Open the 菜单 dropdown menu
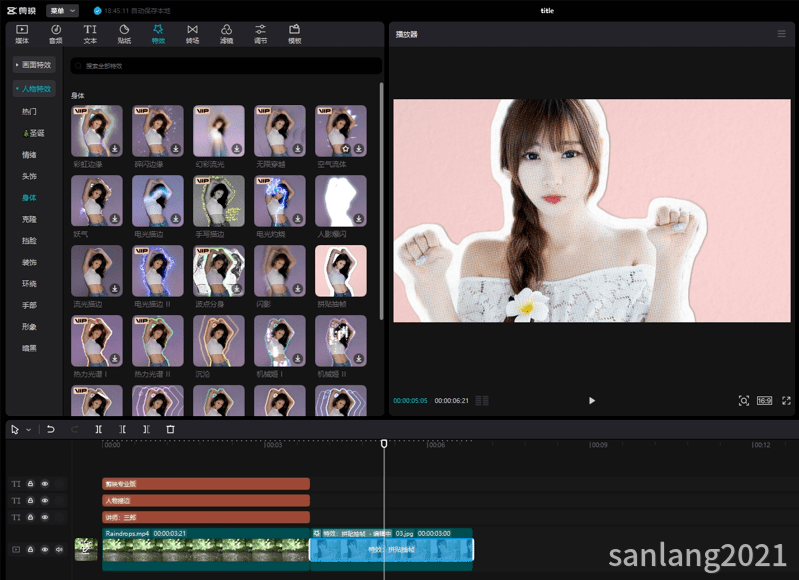Screen dimensions: 799x580 63,10
